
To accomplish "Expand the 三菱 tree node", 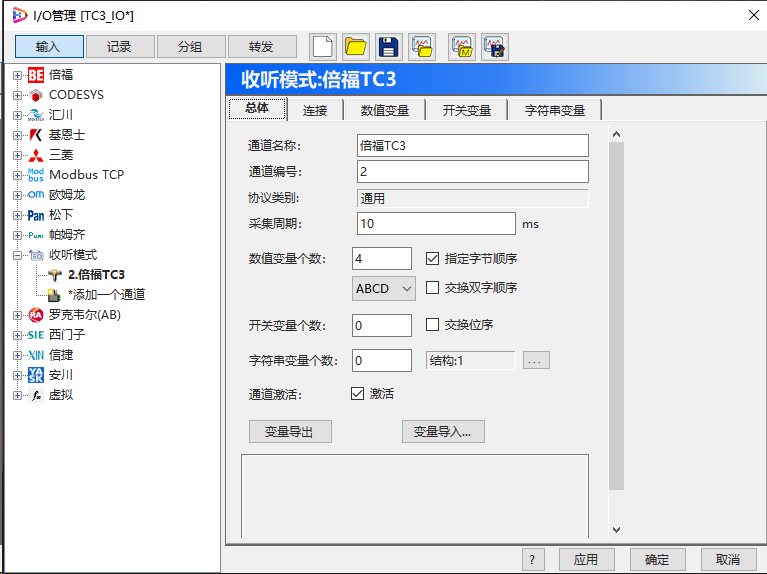I will (x=17, y=156).
